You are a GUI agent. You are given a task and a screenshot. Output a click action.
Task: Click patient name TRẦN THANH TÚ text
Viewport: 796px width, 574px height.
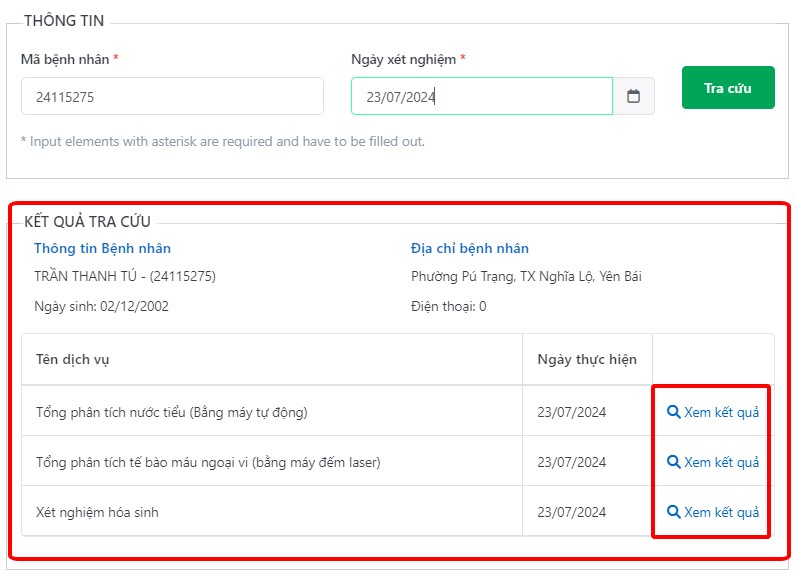(85, 276)
